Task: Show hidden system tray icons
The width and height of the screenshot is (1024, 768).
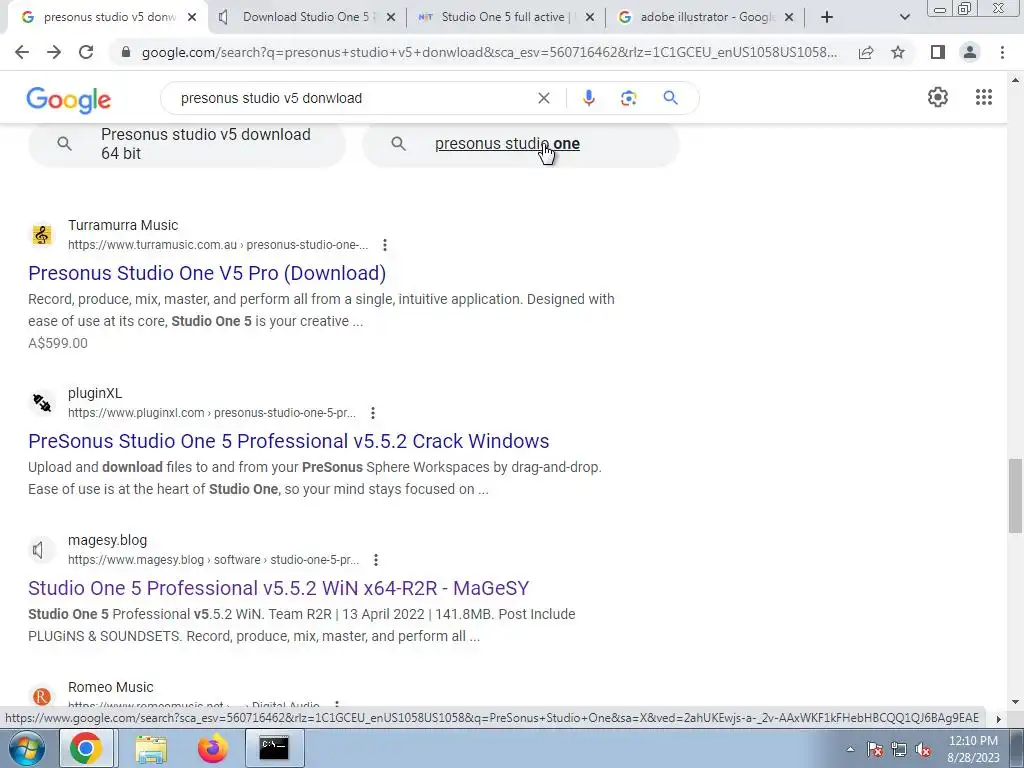Action: pyautogui.click(x=850, y=750)
